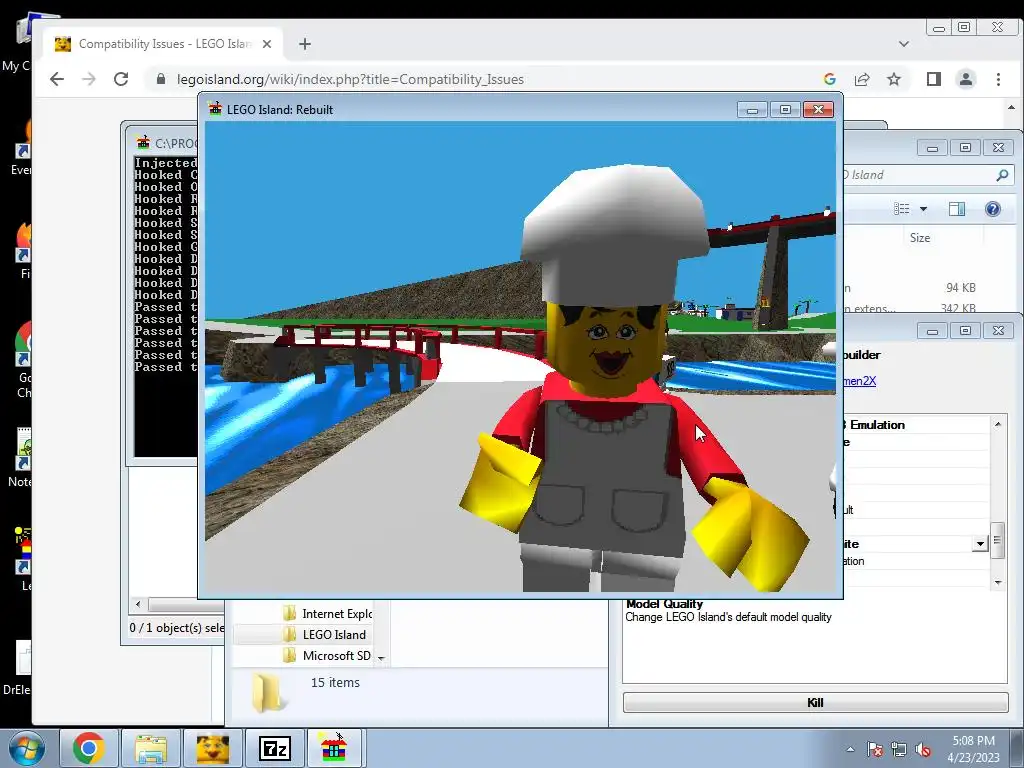Viewport: 1024px width, 768px height.
Task: Click Action Center flag tray icon
Action: coord(874,749)
